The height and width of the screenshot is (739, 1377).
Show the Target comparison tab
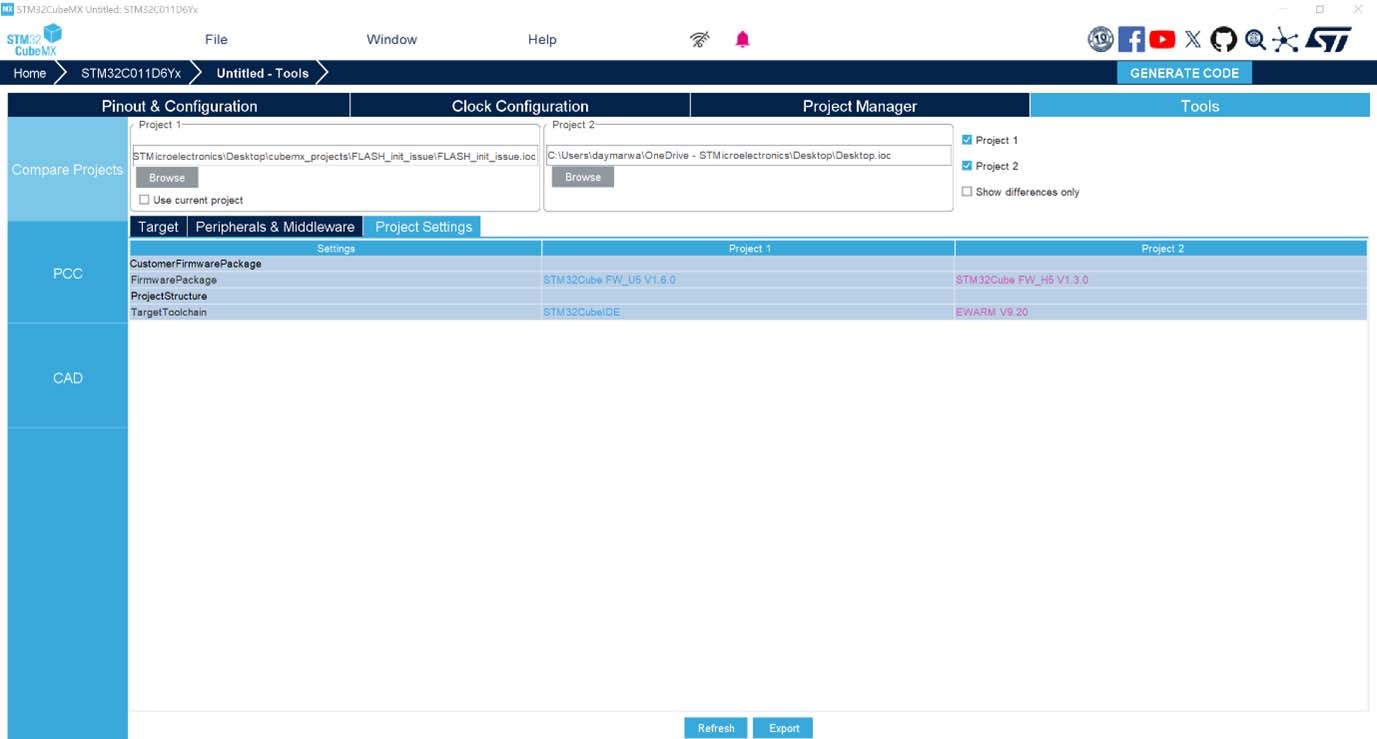158,227
